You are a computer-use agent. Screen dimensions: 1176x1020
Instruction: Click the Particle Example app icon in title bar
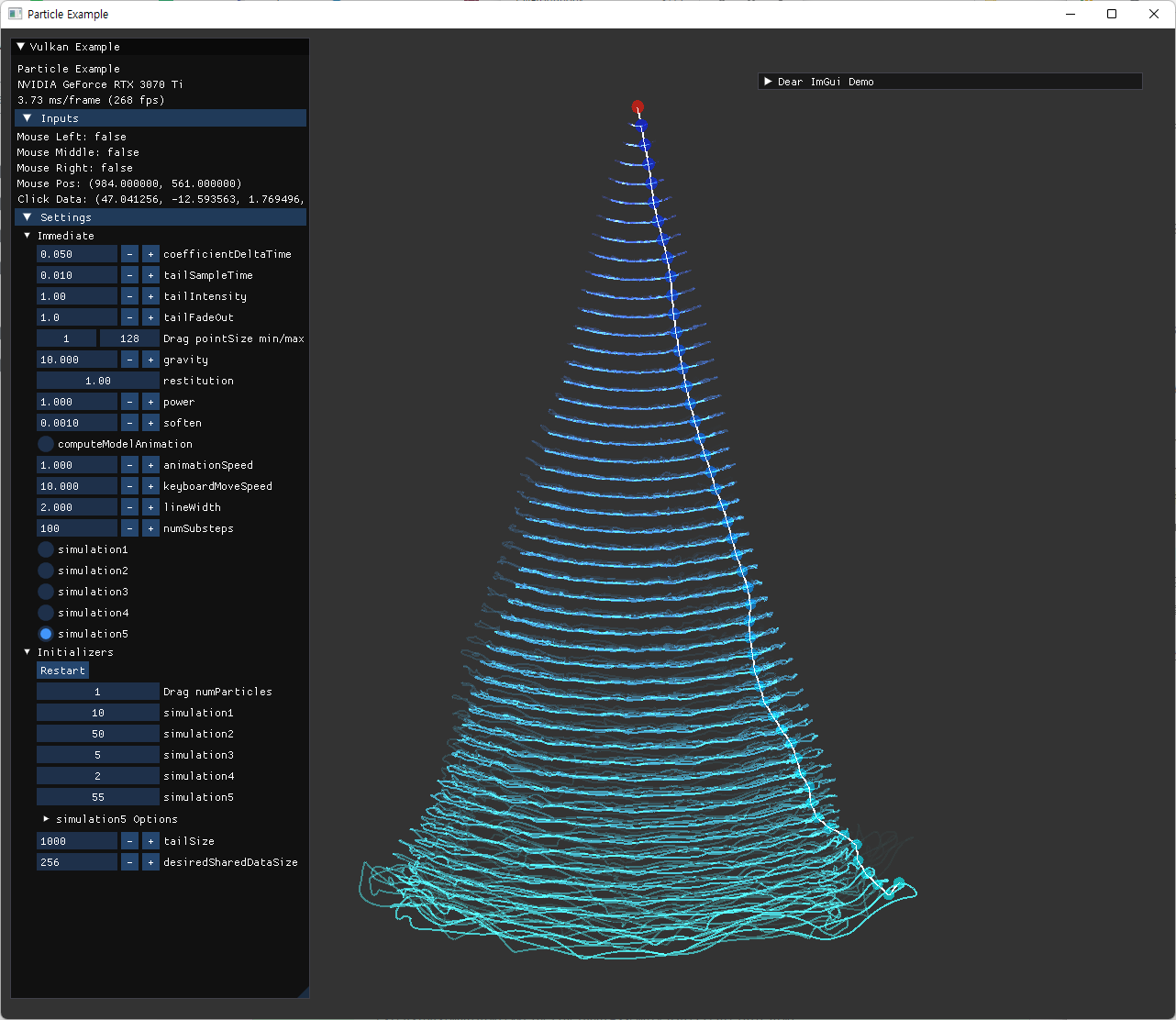pos(15,14)
